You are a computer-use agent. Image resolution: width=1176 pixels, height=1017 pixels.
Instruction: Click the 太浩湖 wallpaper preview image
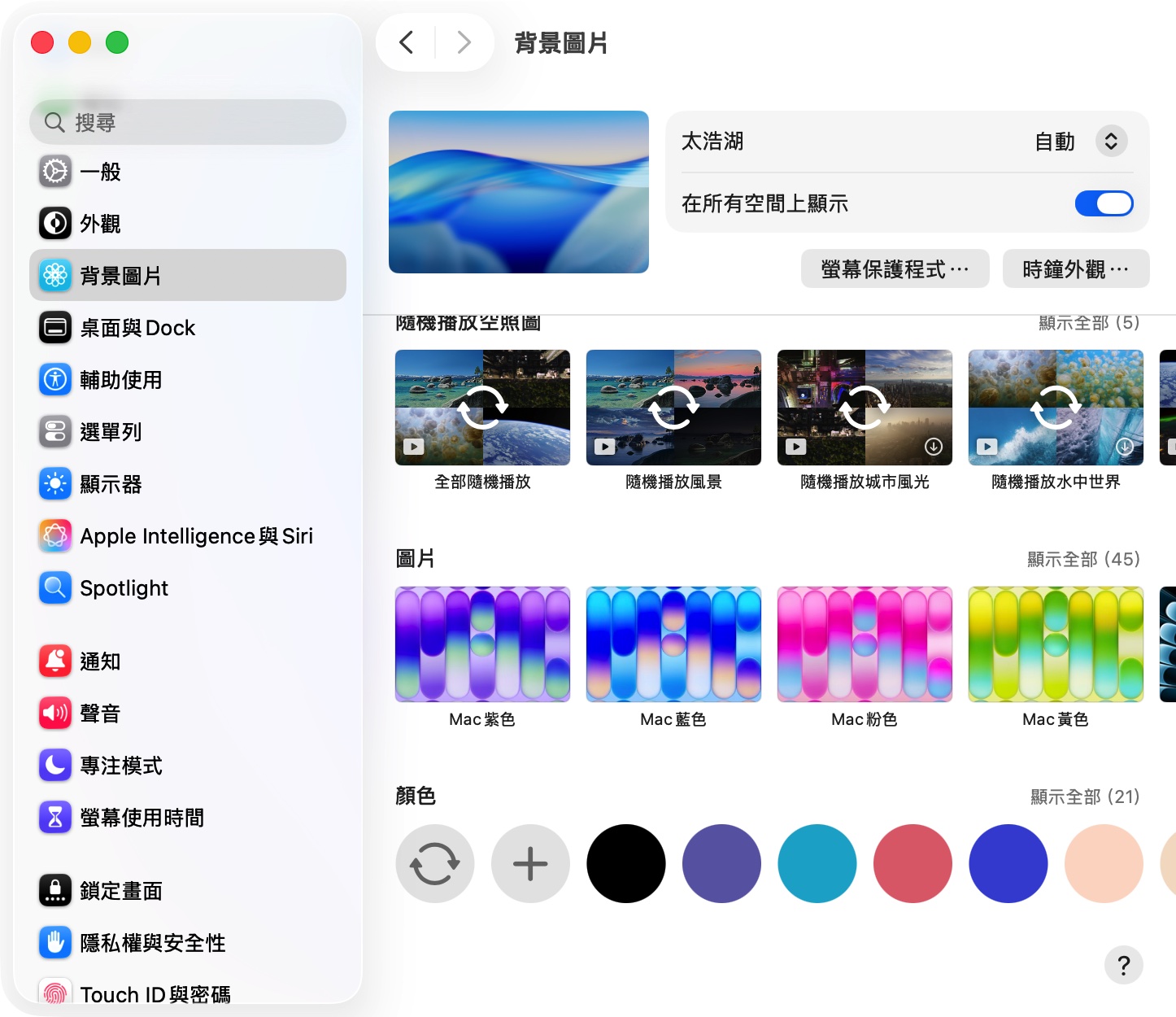pos(519,192)
